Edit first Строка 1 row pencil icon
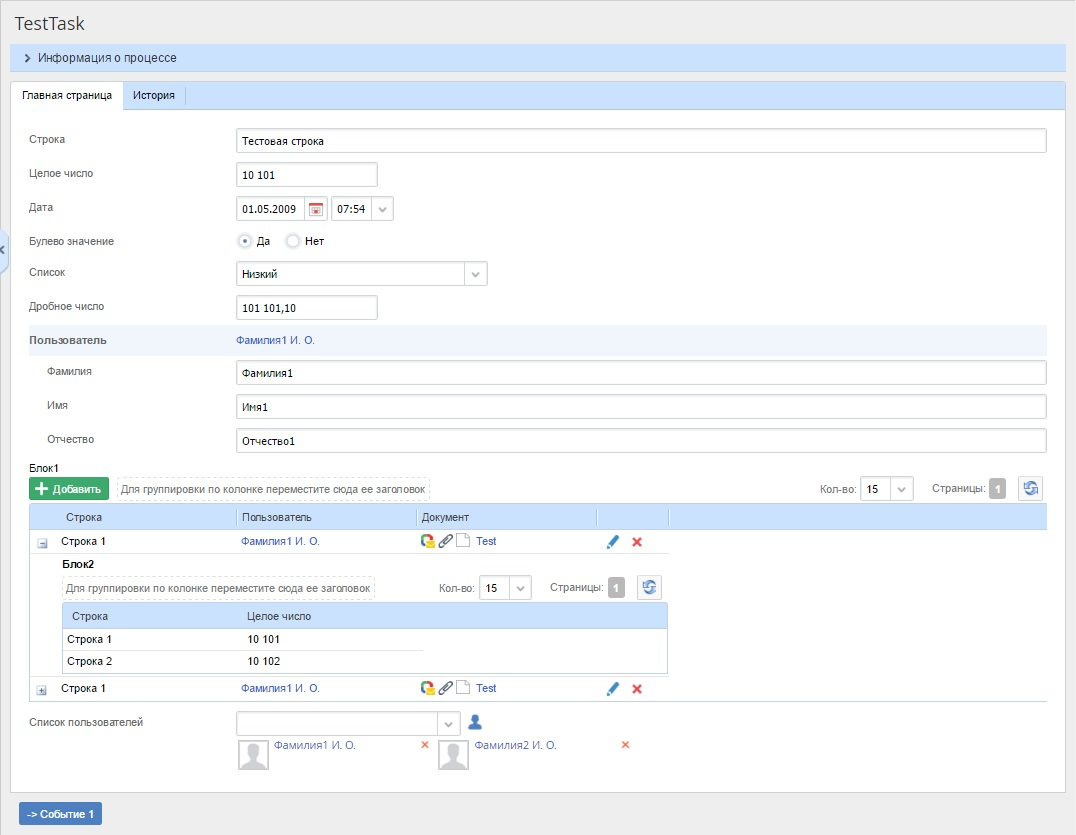The height and width of the screenshot is (835, 1076). (x=613, y=542)
